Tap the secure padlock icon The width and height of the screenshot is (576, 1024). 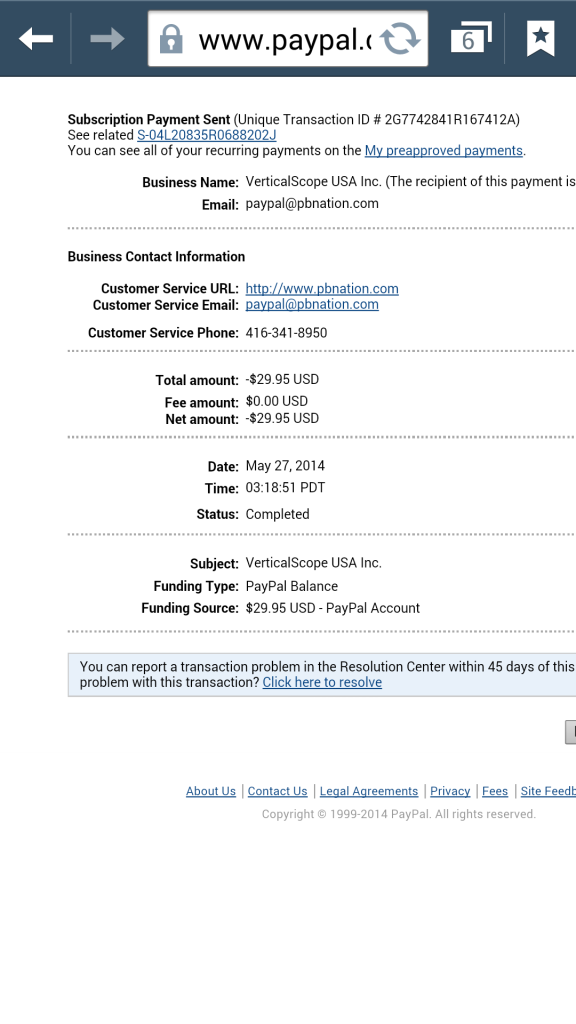point(171,39)
